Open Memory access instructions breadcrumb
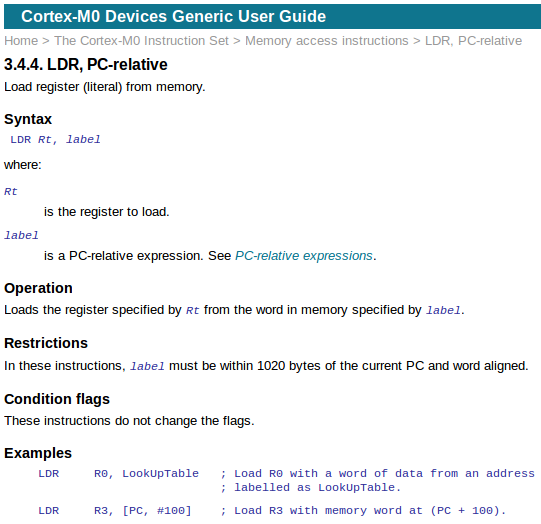Viewport: 541px width, 524px height. point(327,41)
